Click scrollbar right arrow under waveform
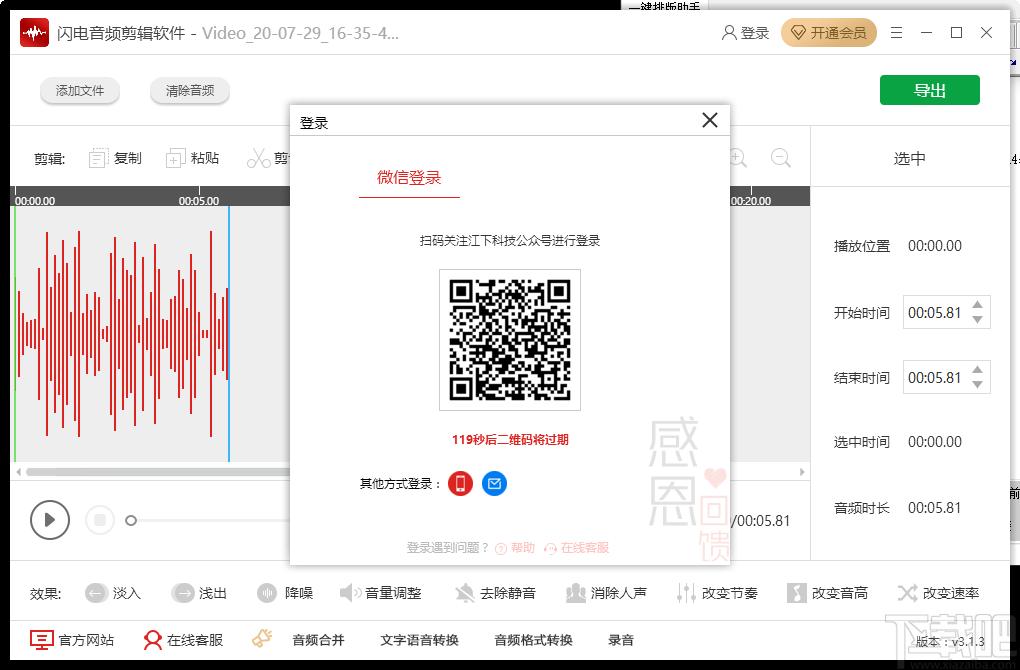Image resolution: width=1020 pixels, height=670 pixels. point(801,472)
